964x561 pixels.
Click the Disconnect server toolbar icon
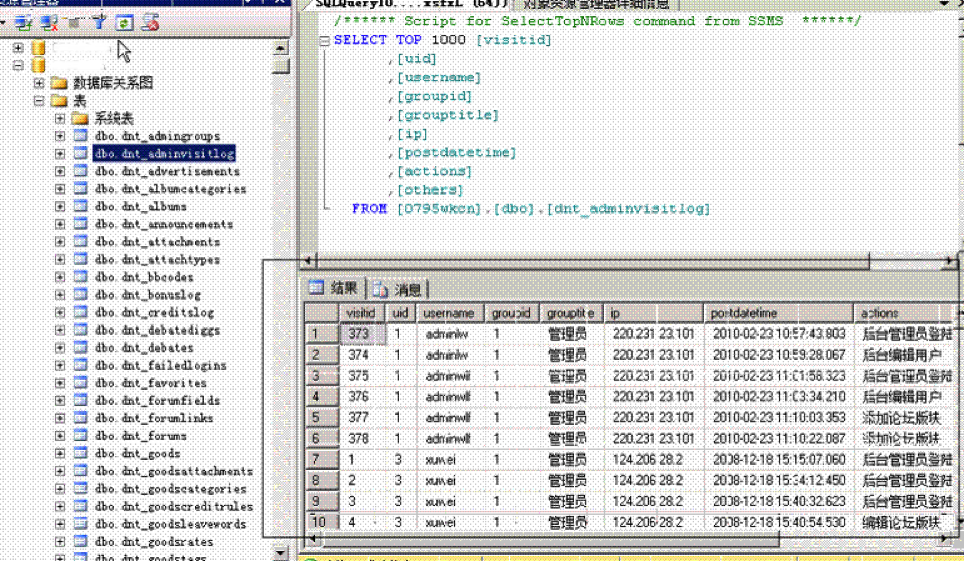49,21
